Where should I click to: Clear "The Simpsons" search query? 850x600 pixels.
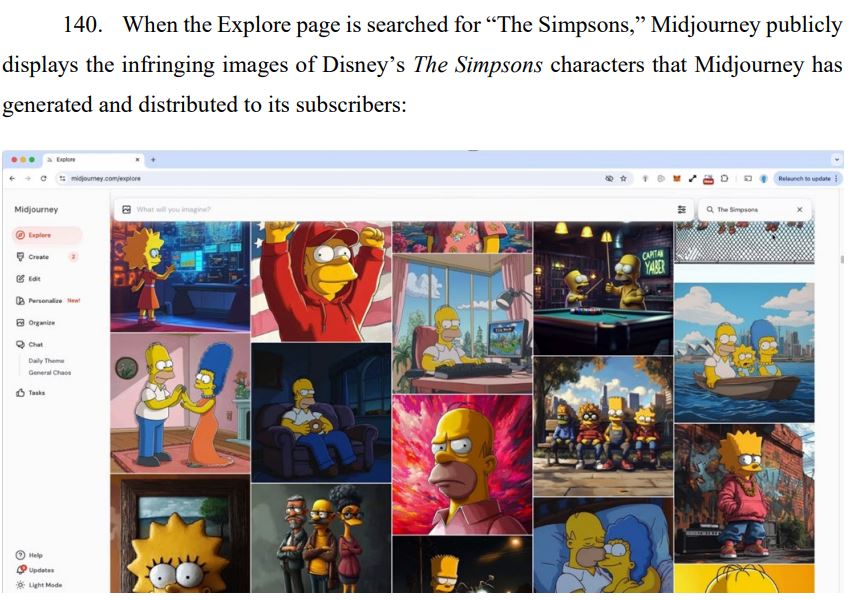pos(799,209)
